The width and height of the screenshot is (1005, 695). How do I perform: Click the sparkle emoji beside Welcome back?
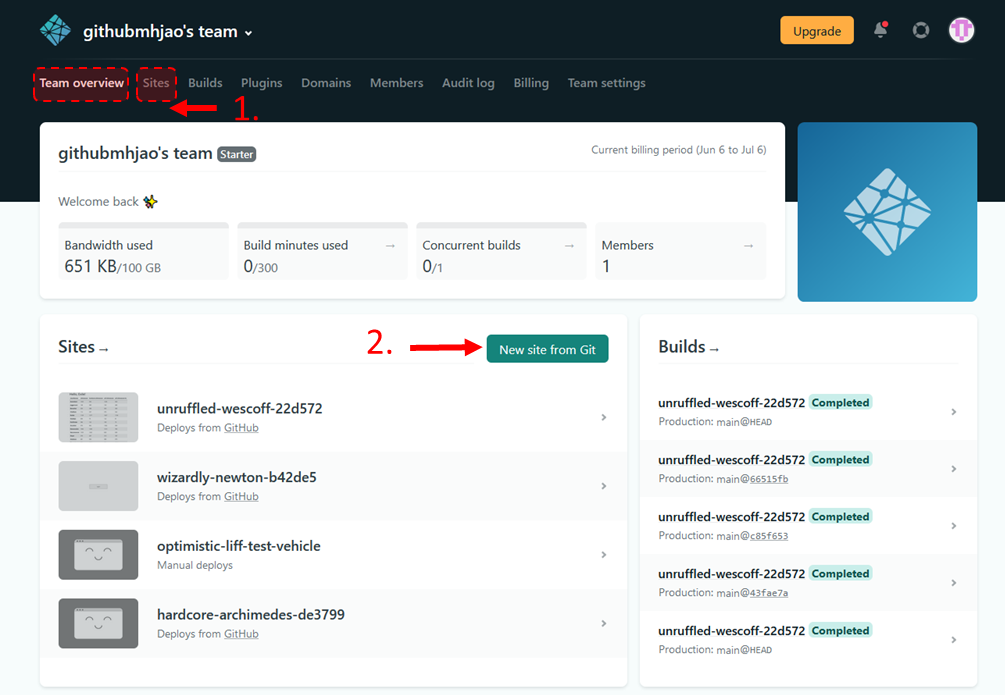tap(151, 202)
